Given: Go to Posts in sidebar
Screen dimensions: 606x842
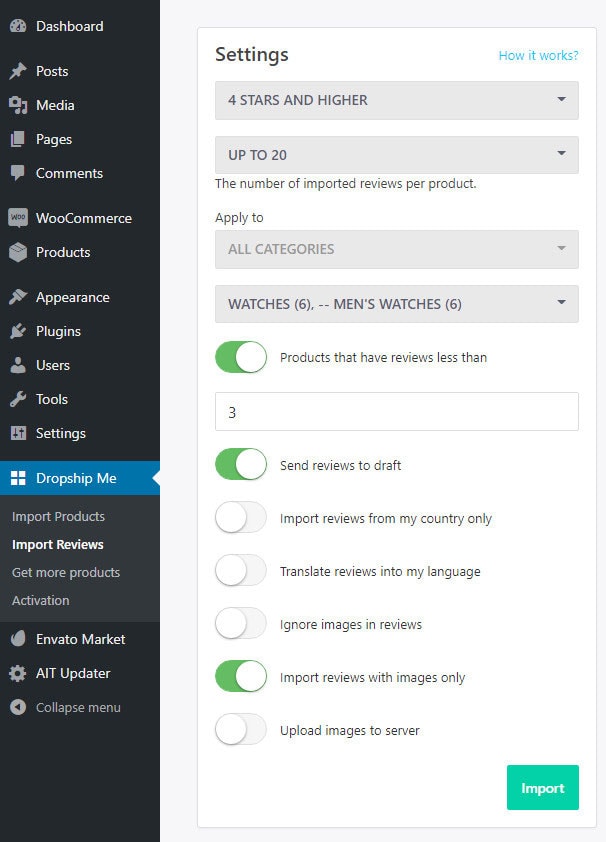Looking at the screenshot, I should pyautogui.click(x=80, y=71).
